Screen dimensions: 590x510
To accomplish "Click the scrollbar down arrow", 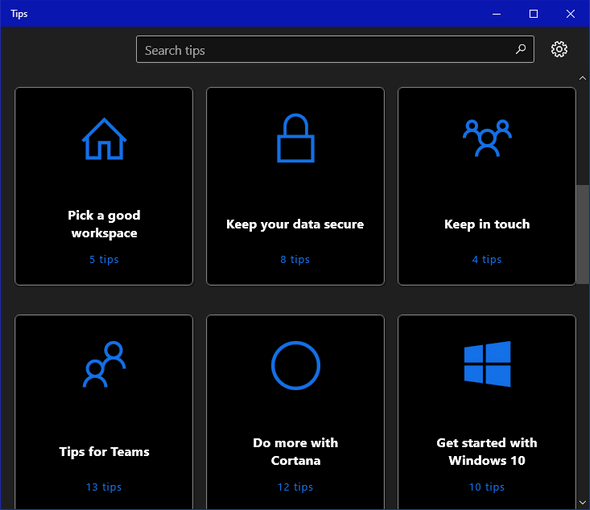I will click(582, 502).
